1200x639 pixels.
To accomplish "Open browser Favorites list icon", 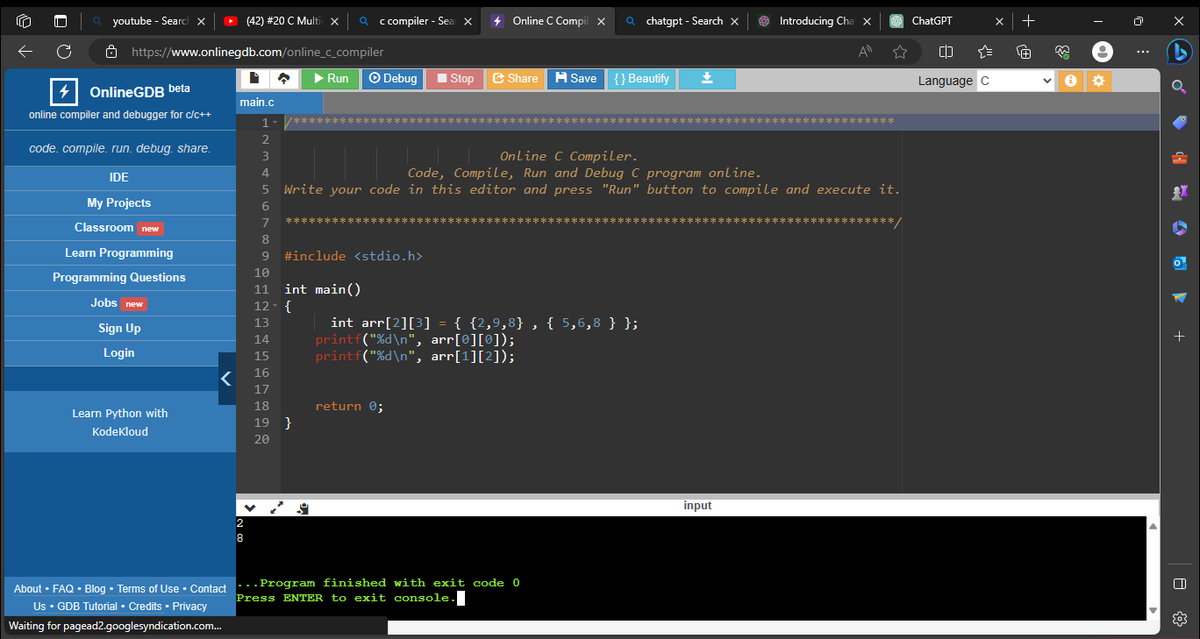I will pos(984,52).
